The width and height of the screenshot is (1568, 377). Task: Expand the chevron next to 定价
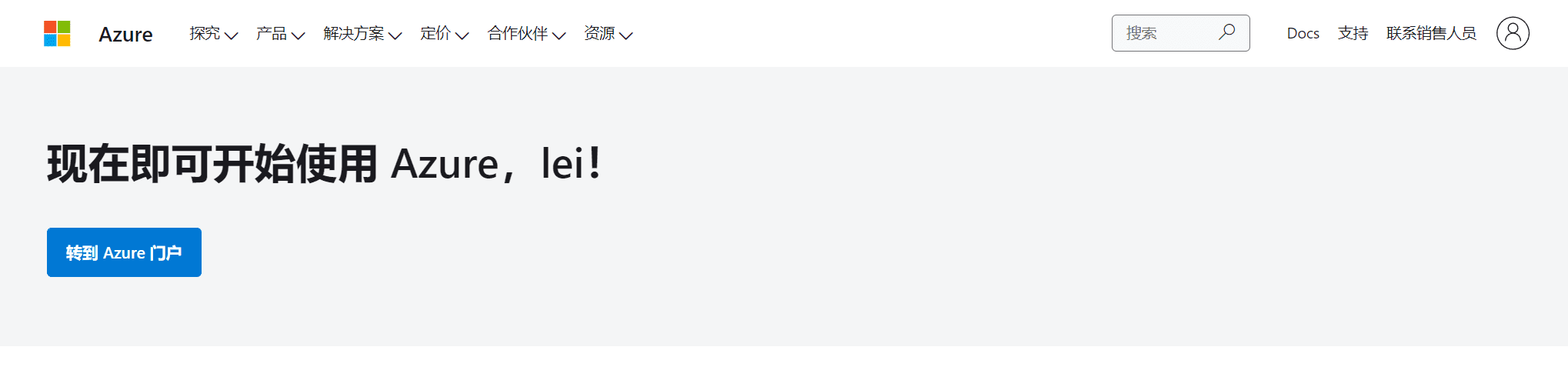click(462, 35)
